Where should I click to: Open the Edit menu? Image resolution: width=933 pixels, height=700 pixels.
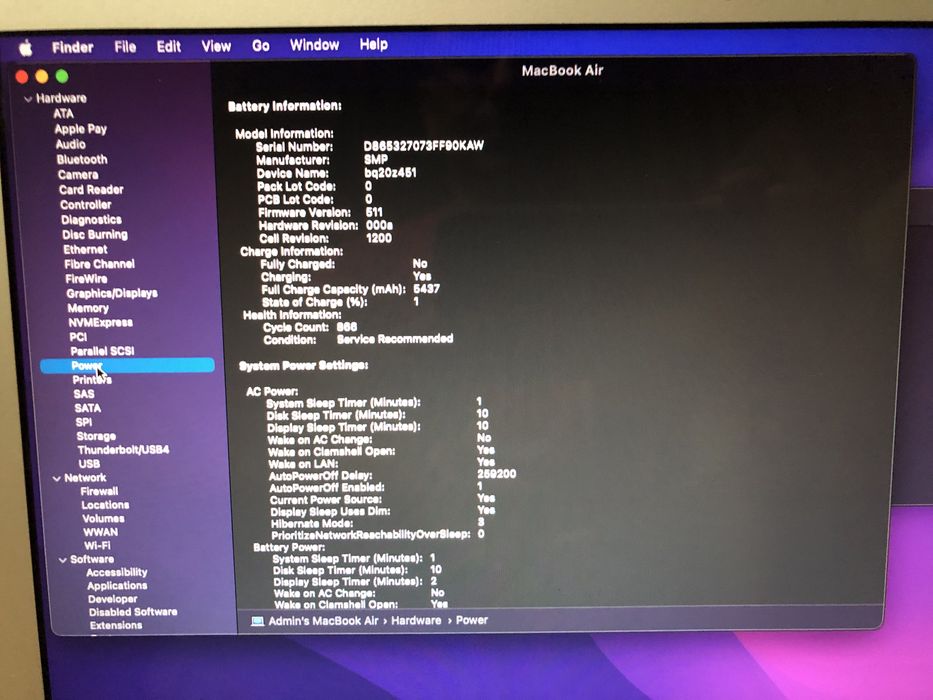(168, 46)
